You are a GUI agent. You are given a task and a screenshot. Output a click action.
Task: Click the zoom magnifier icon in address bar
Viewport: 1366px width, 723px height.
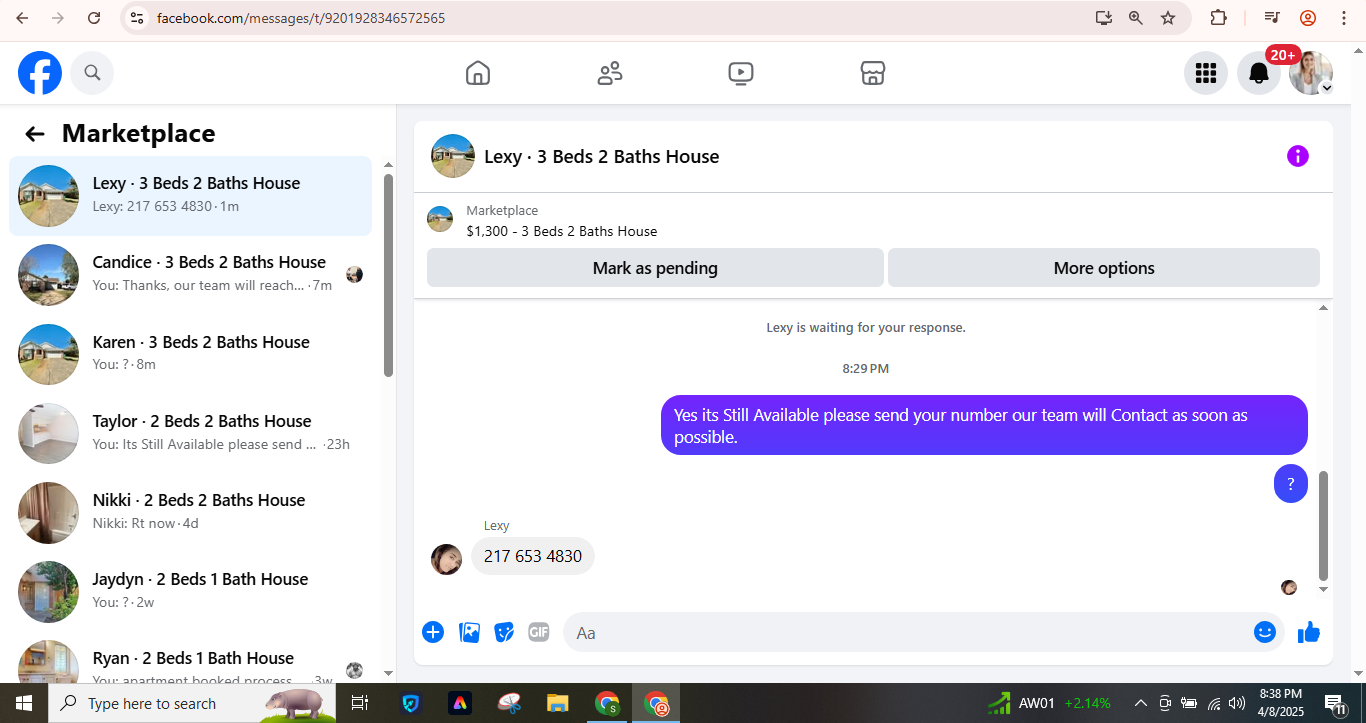click(x=1136, y=18)
